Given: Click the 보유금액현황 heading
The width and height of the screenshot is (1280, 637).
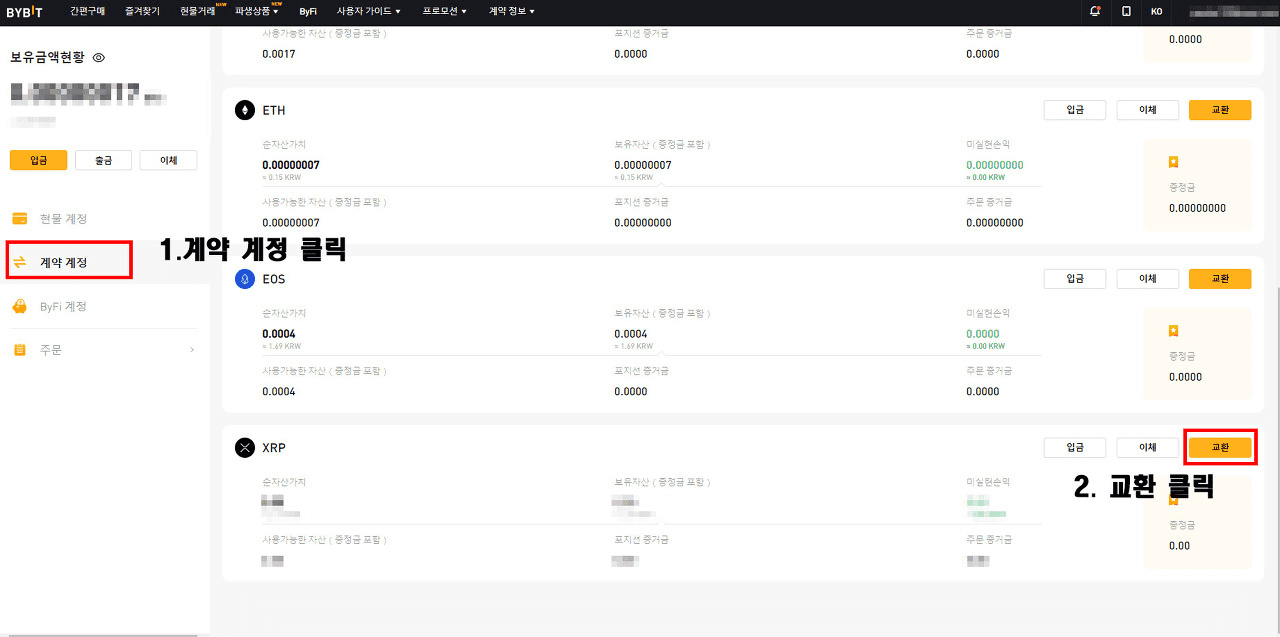Looking at the screenshot, I should pos(49,58).
